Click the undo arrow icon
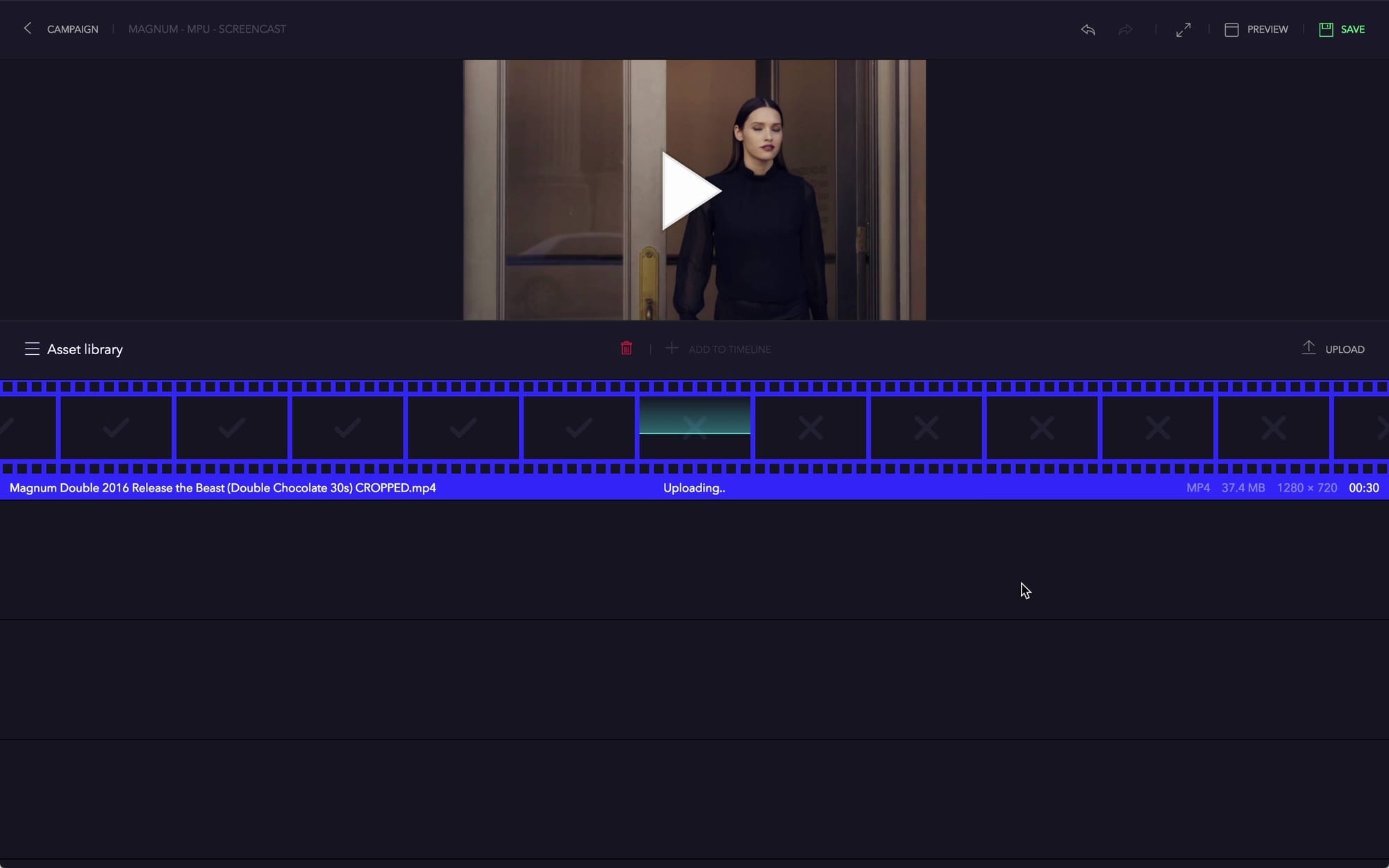The image size is (1389, 868). tap(1088, 29)
